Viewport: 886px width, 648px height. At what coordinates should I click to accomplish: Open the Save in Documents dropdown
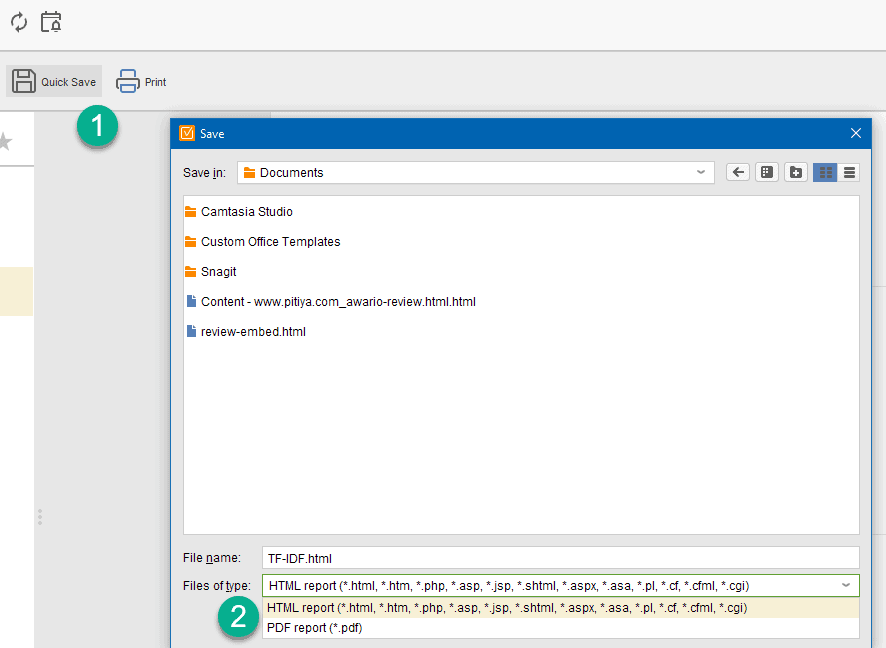[x=476, y=172]
